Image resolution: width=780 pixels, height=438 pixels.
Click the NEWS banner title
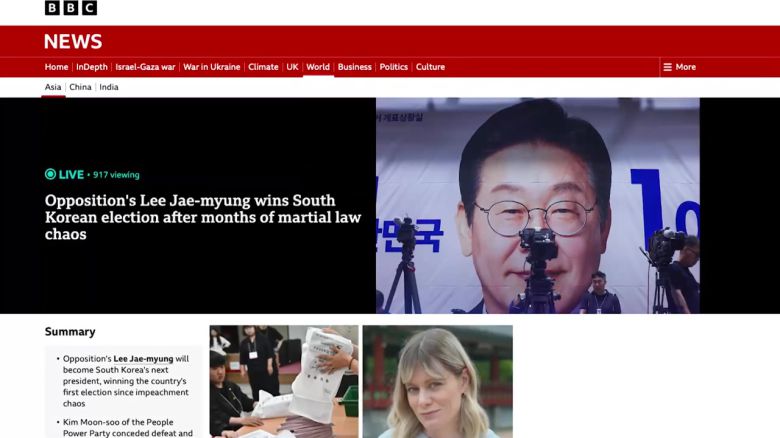(x=73, y=41)
